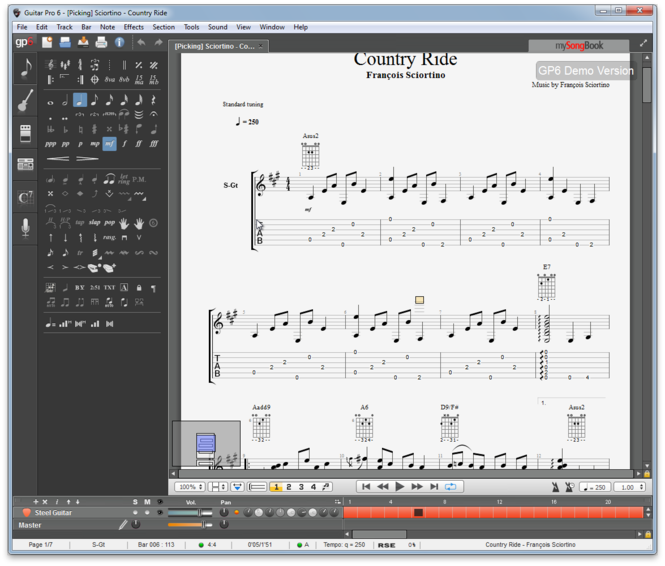This screenshot has width=665, height=566.
Task: Mute the Steel Guitar track
Action: click(147, 513)
